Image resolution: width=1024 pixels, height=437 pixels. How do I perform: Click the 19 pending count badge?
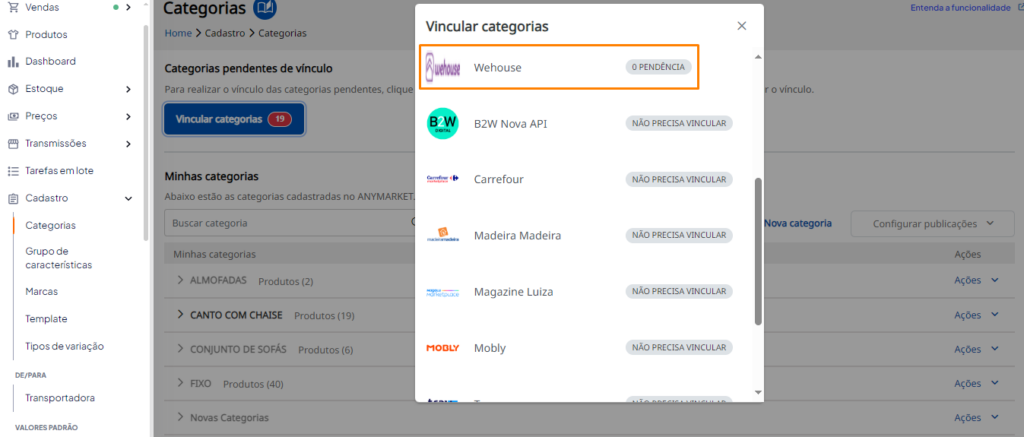coord(280,119)
